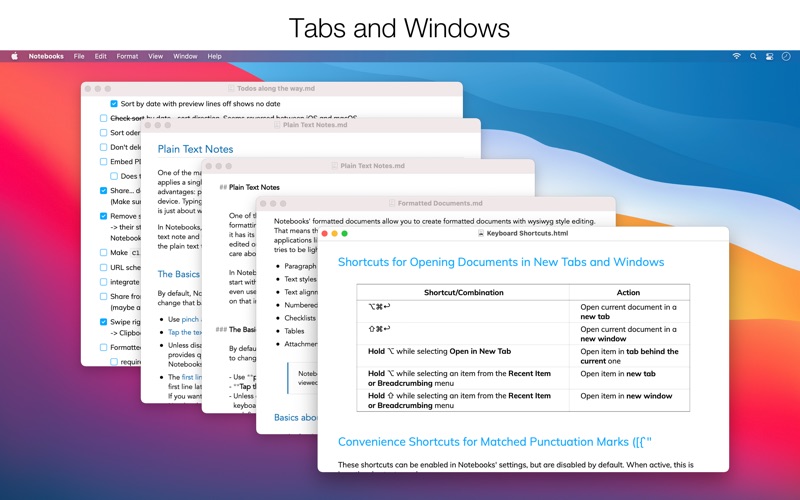Uncheck the 'Share...' todo checkbox
Viewport: 800px width, 500px height.
click(104, 190)
